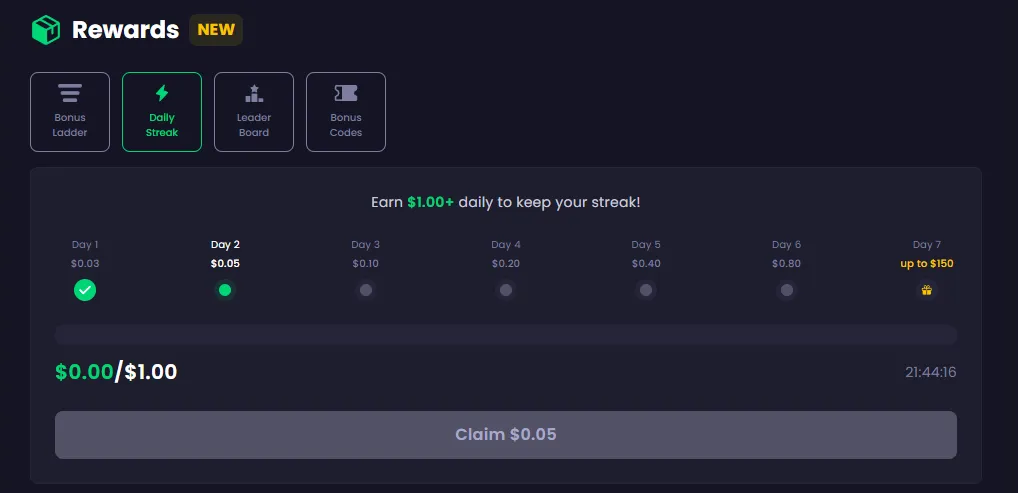Switch to the Leader Board tab
Screen dimensions: 1018x493
click(254, 112)
